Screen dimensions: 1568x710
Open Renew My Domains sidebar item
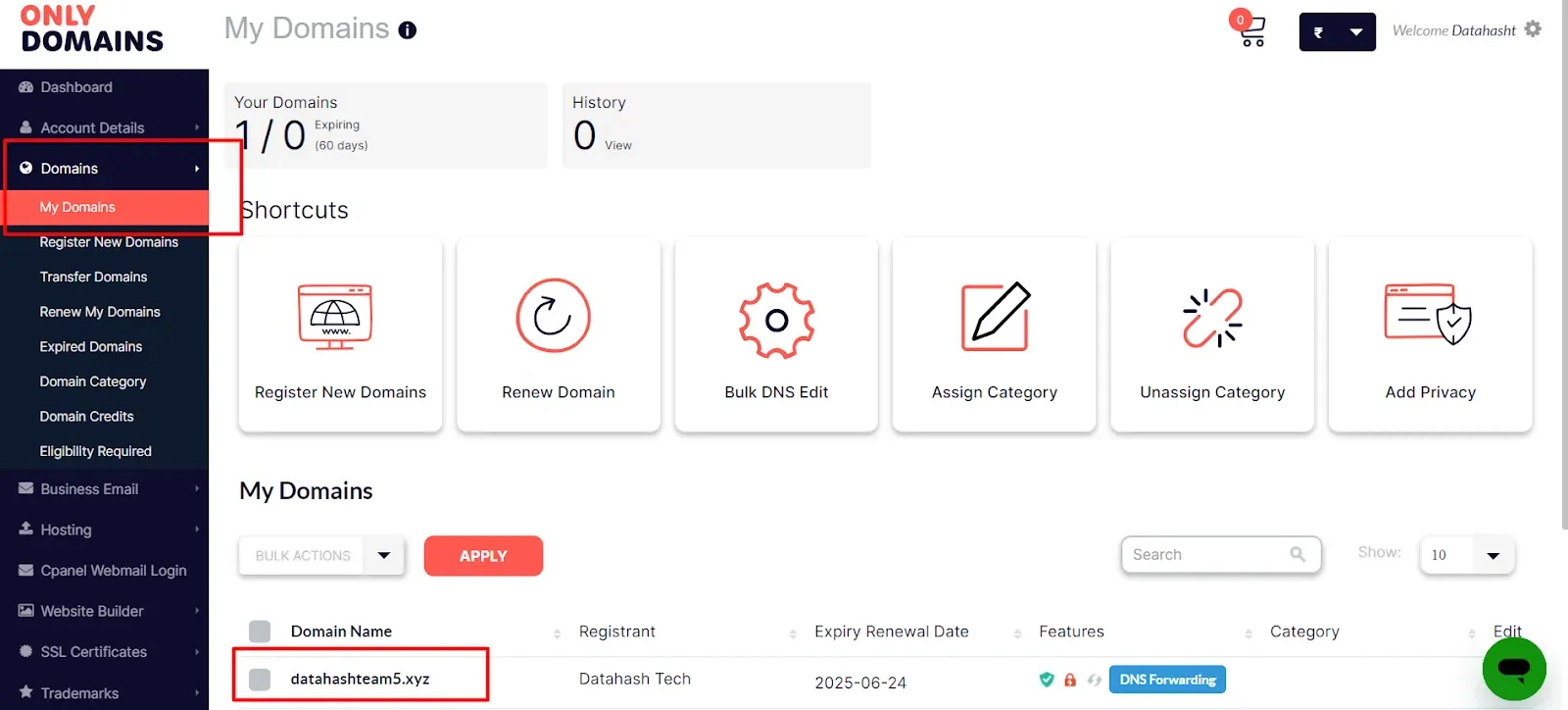100,312
